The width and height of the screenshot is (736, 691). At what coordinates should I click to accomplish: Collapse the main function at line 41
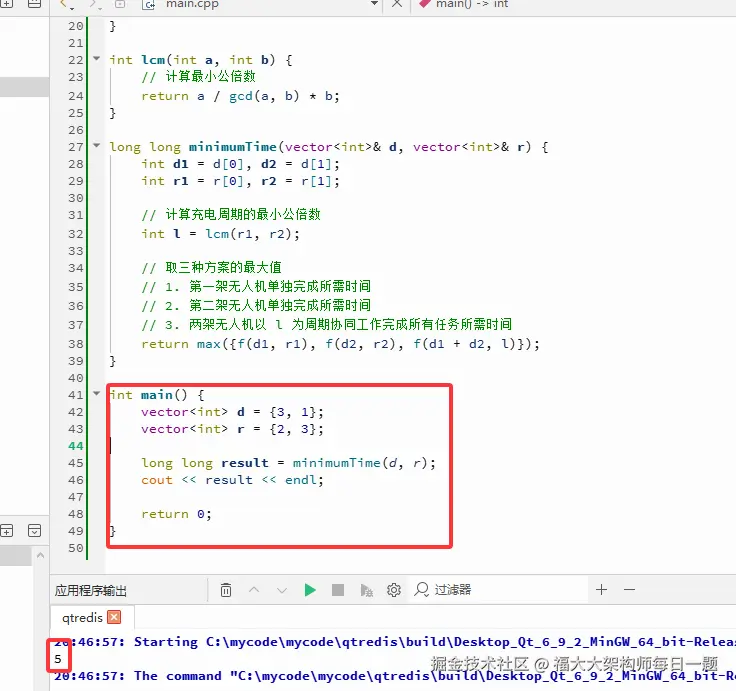pyautogui.click(x=97, y=393)
